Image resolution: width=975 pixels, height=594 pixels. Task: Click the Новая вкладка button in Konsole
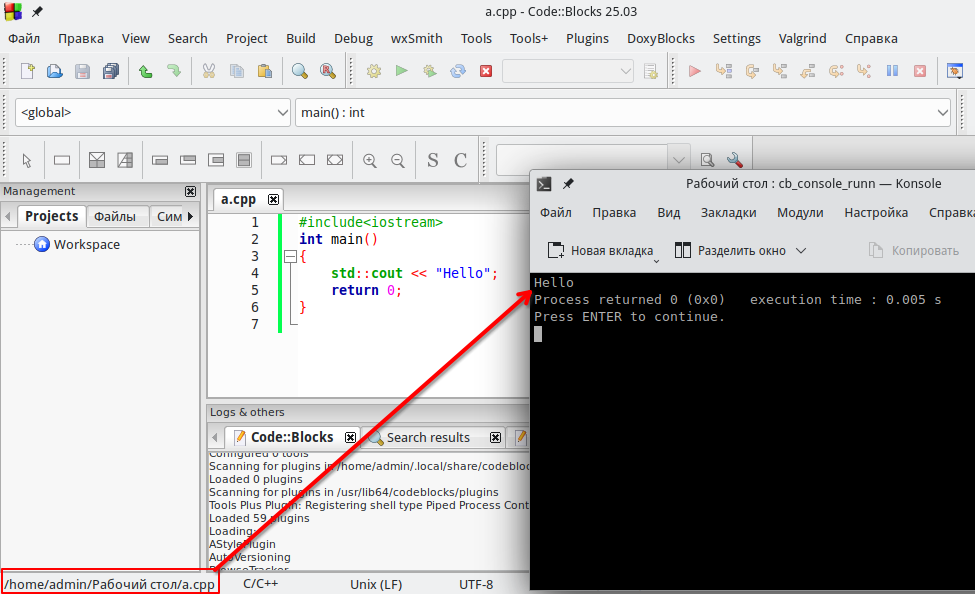pos(601,251)
